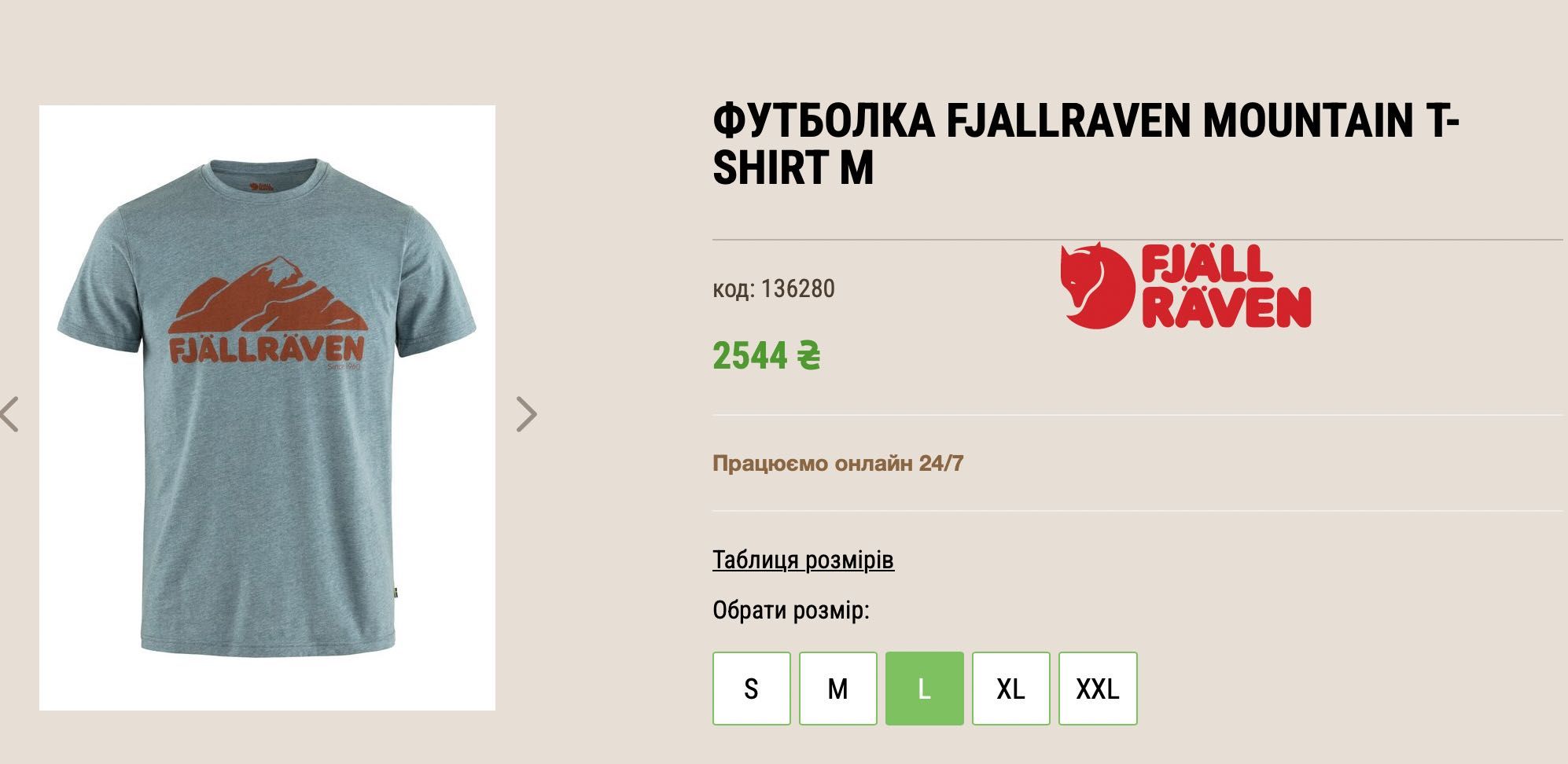Click the Працюємо онлайн 24/7 text
This screenshot has height=764, width=1568.
pyautogui.click(x=838, y=463)
